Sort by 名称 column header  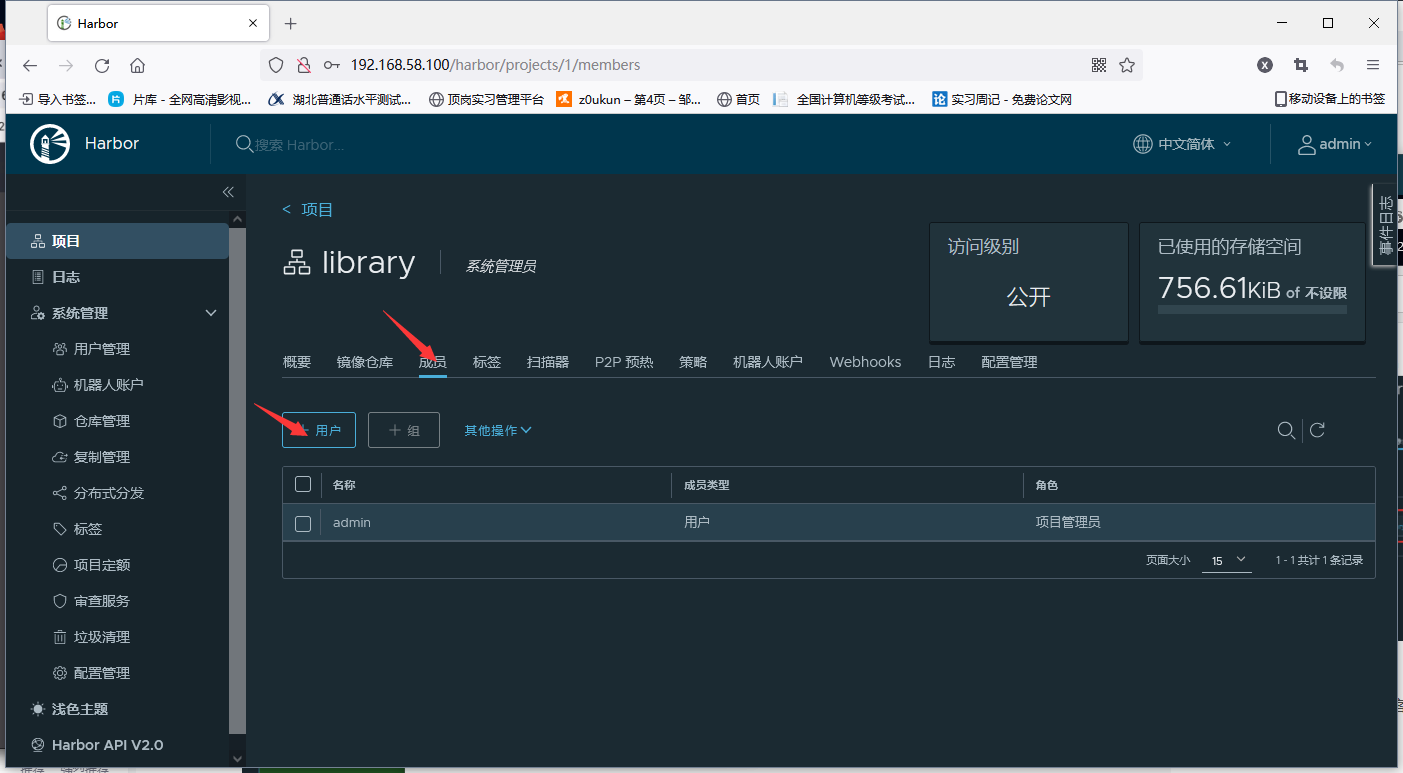(344, 485)
